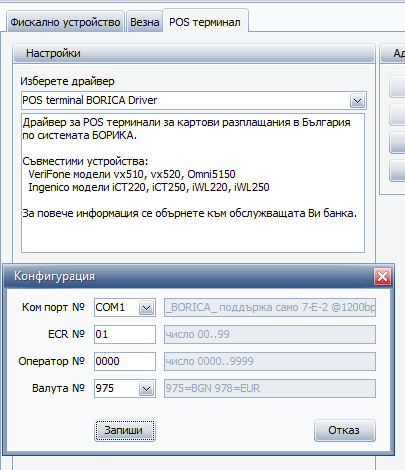Click the 'Валута №' label

(58, 388)
